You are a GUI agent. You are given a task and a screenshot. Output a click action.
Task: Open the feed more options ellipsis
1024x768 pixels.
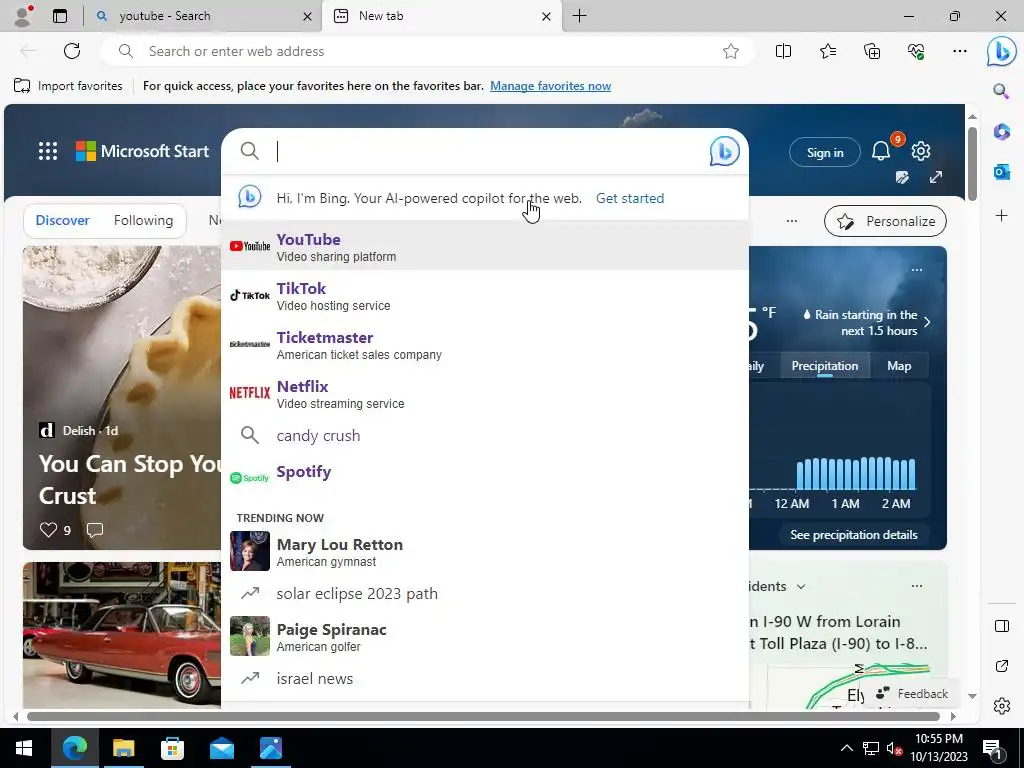tap(792, 221)
